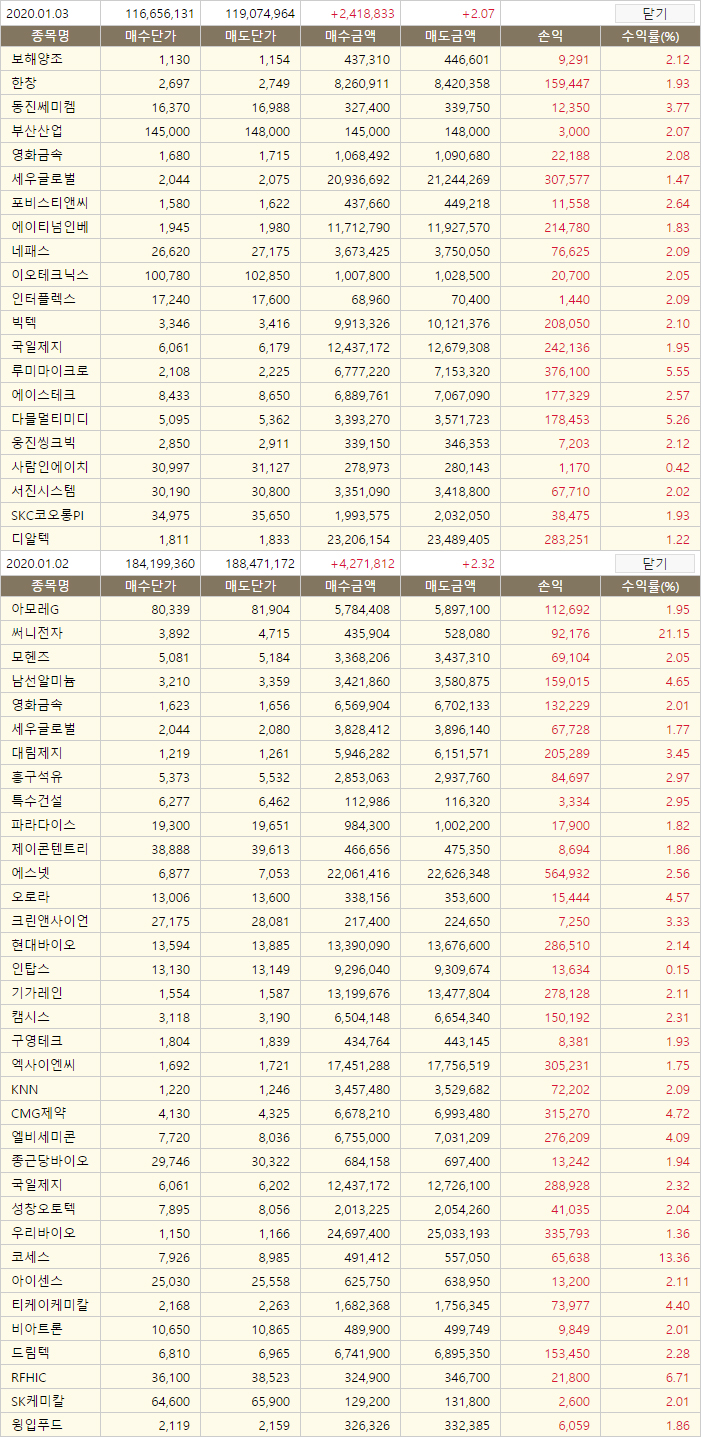The height and width of the screenshot is (1437, 701).
Task: Select the 아이센스 stock name
Action: coord(36,1281)
